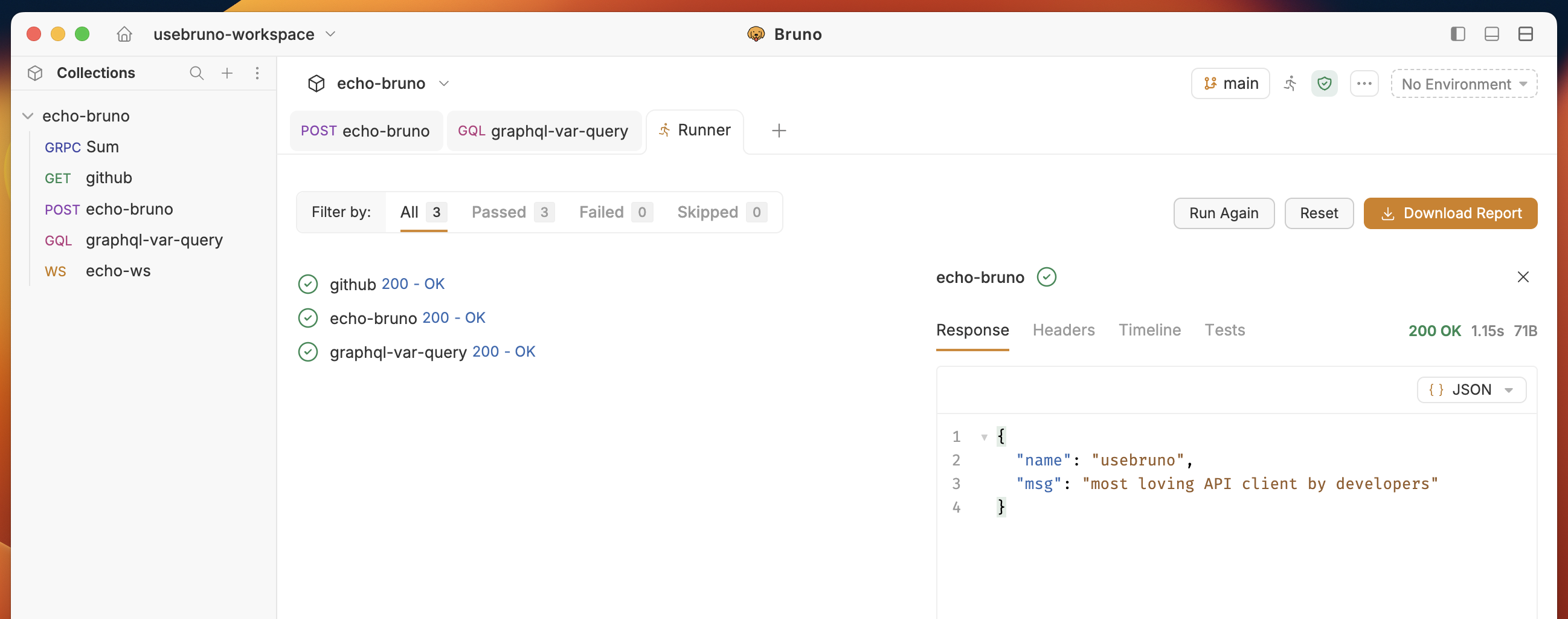This screenshot has width=1568, height=619.
Task: Search collections with the magnifier icon
Action: pos(197,73)
